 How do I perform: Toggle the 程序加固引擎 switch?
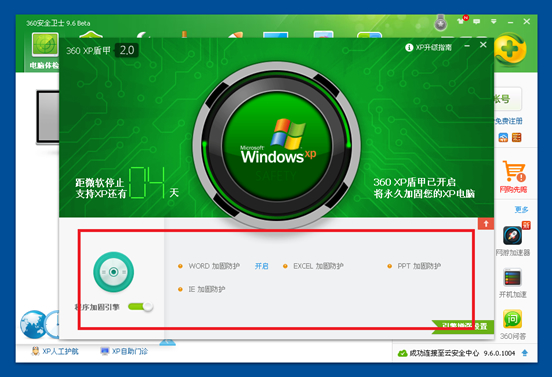click(x=140, y=307)
